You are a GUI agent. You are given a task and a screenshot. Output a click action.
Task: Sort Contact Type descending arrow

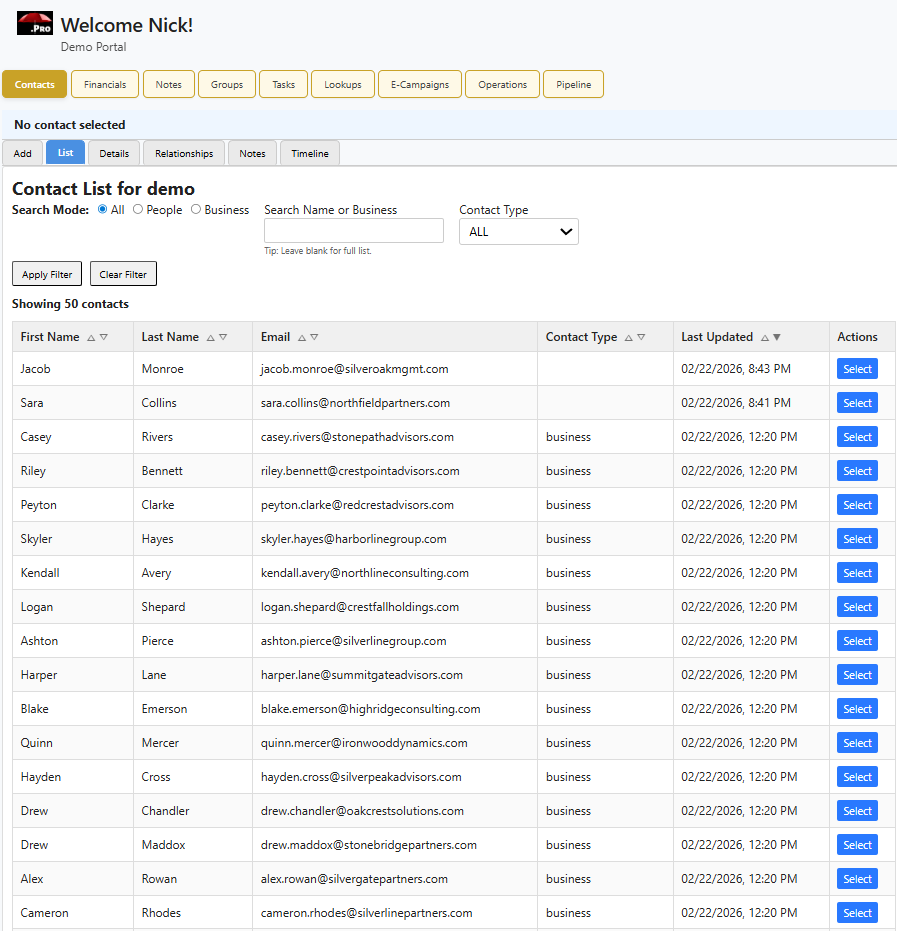[x=641, y=337]
